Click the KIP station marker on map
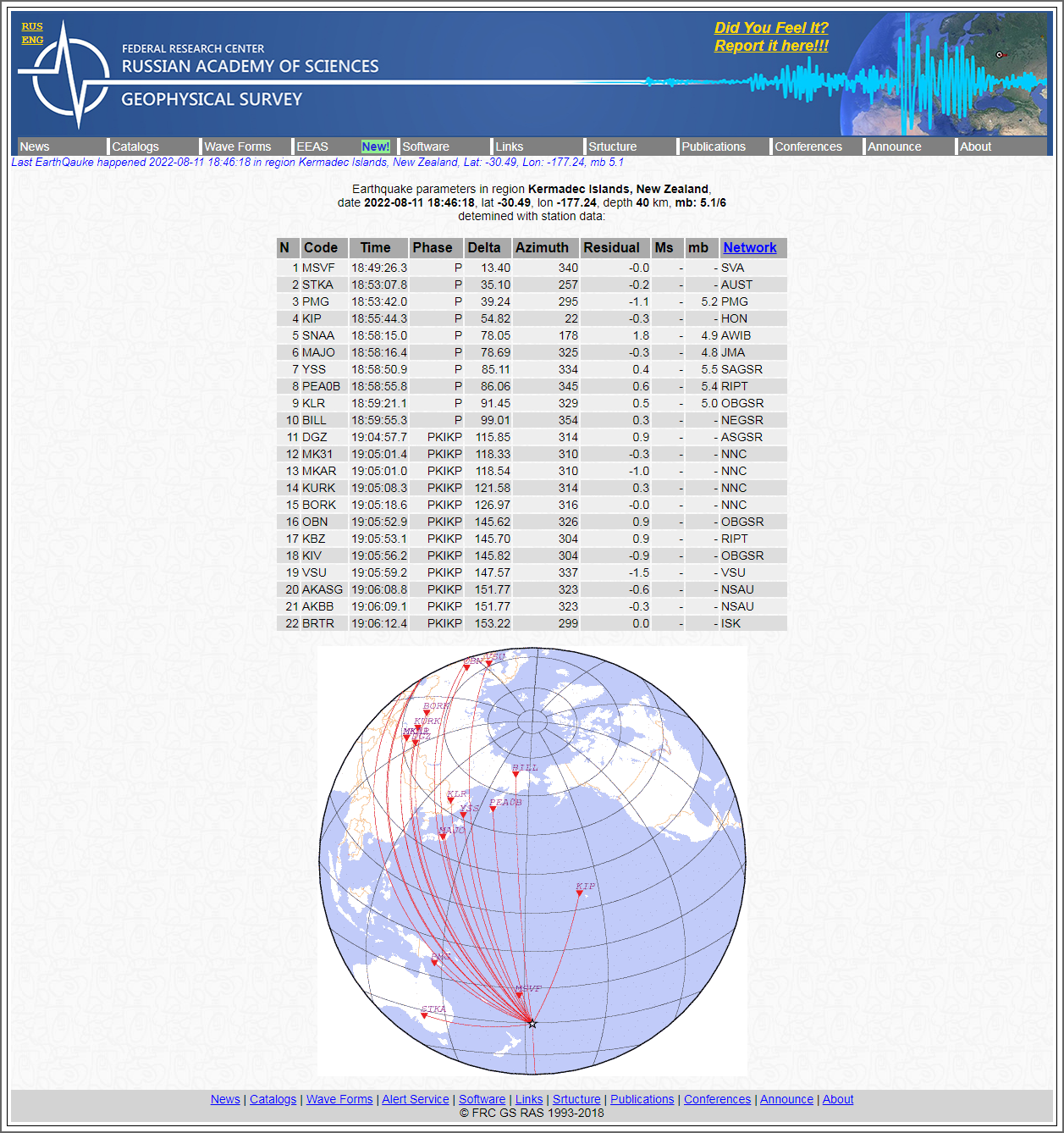 [x=580, y=893]
